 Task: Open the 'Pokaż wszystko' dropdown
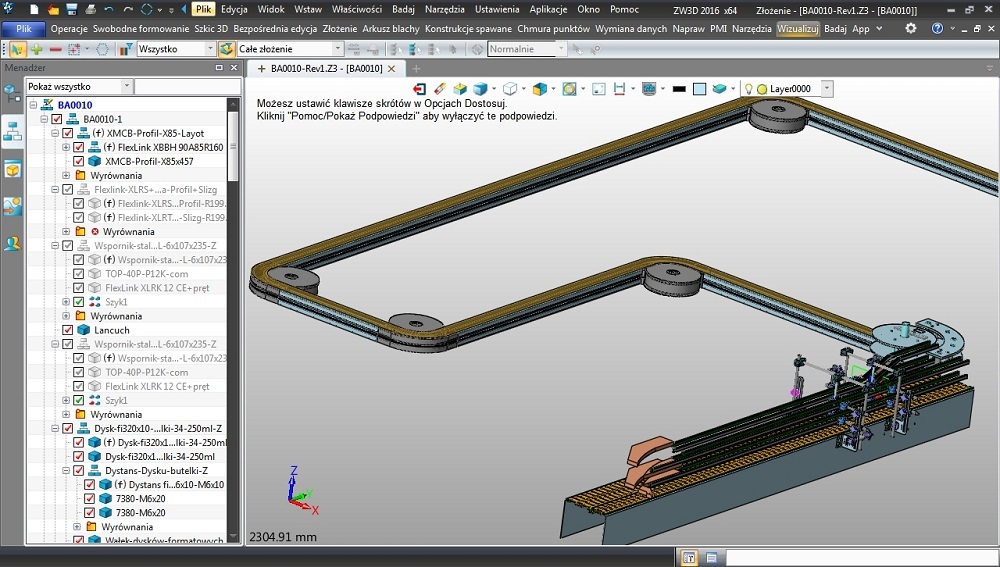pyautogui.click(x=126, y=87)
